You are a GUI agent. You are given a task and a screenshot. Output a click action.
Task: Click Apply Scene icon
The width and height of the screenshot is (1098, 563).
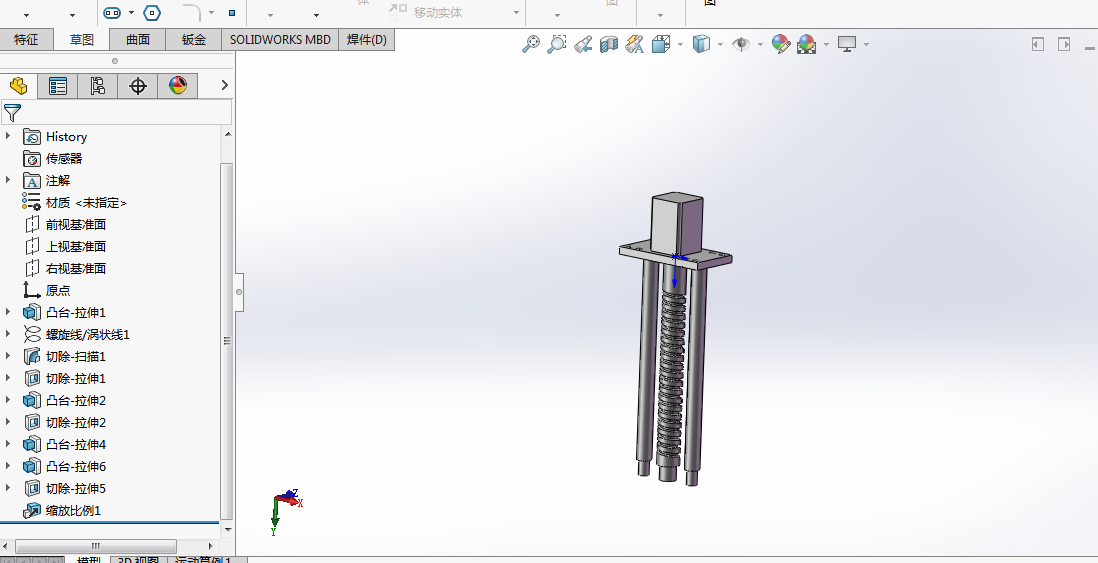pyautogui.click(x=807, y=44)
